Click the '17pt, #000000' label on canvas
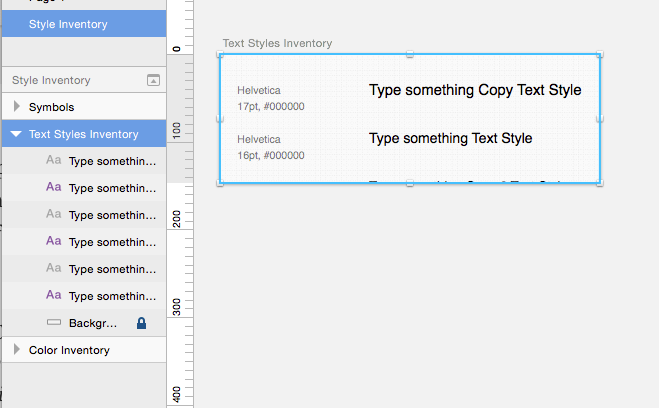The image size is (659, 408). tap(271, 106)
